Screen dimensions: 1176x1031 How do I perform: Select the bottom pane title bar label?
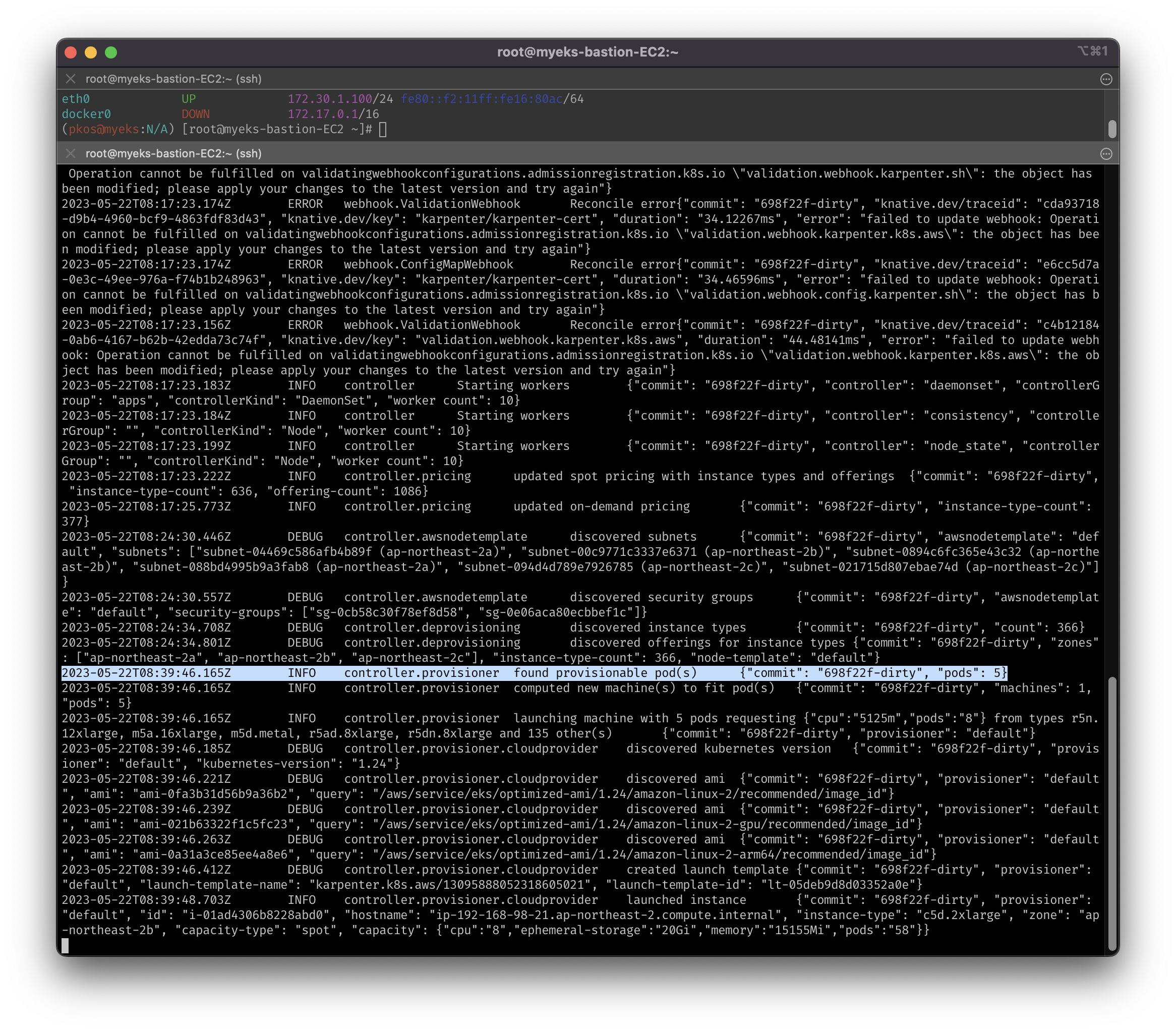pos(173,154)
